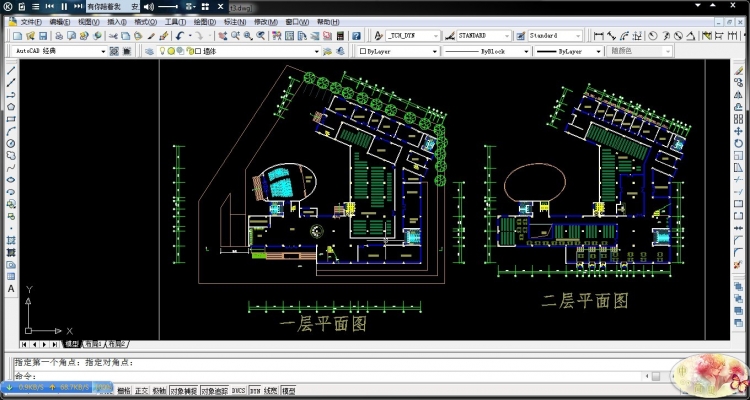The height and width of the screenshot is (400, 750).
Task: Toggle the 极轴 polar status button
Action: (x=159, y=391)
